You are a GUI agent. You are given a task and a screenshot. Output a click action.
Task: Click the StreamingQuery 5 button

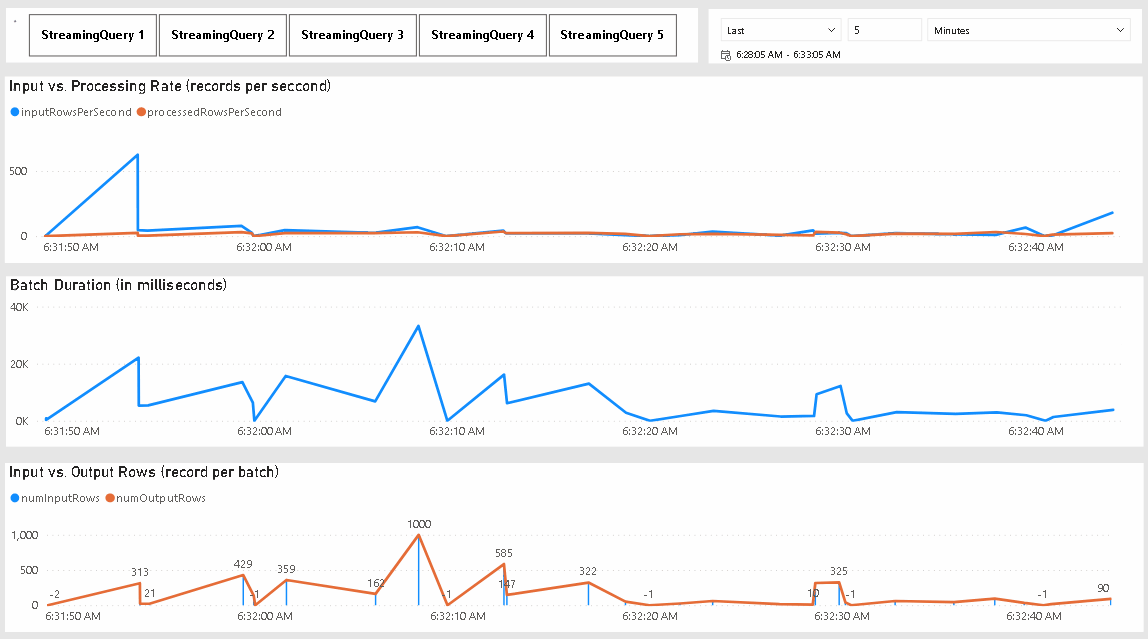pyautogui.click(x=612, y=34)
